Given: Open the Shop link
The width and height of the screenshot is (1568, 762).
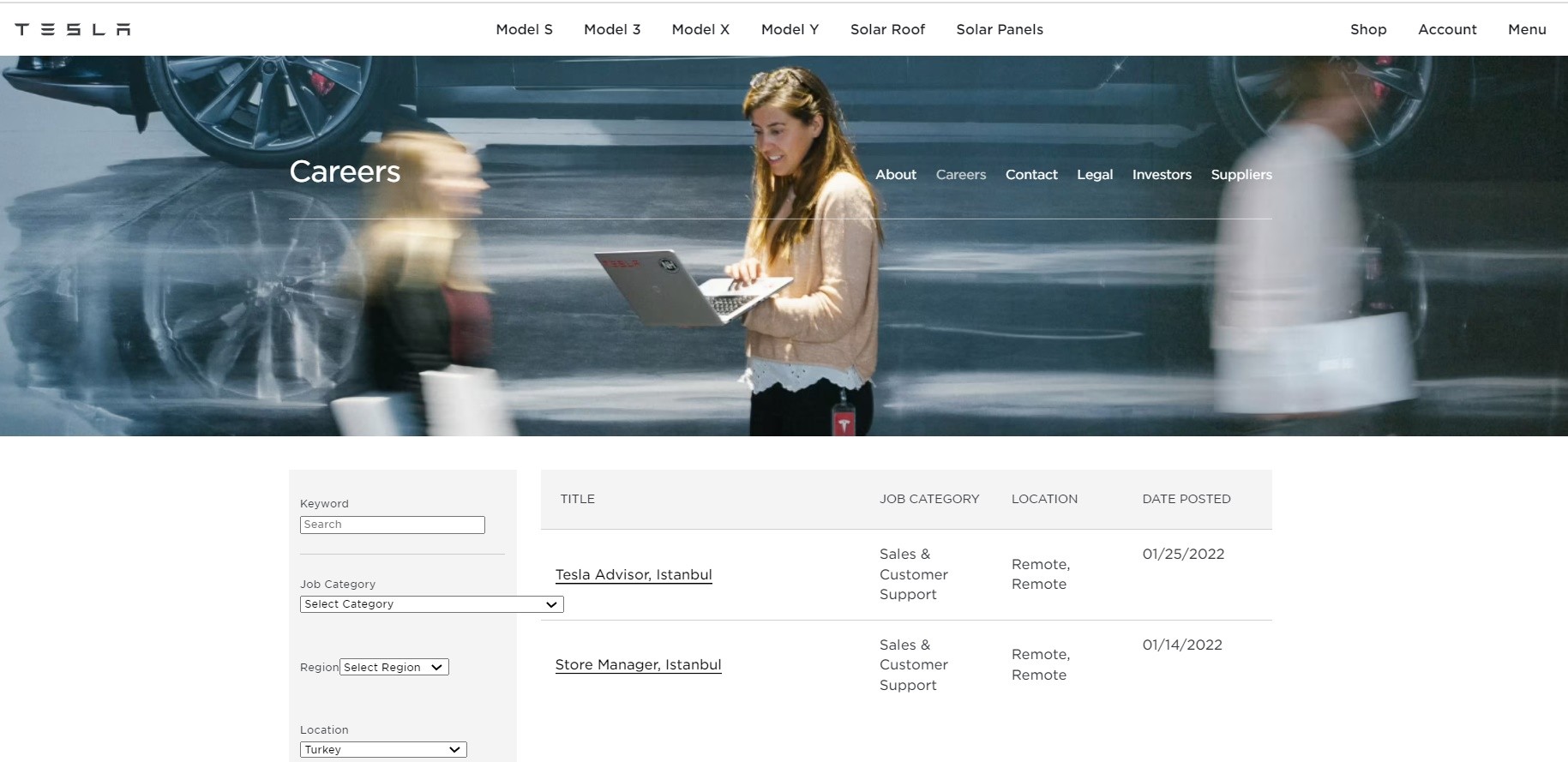Looking at the screenshot, I should click(1367, 29).
